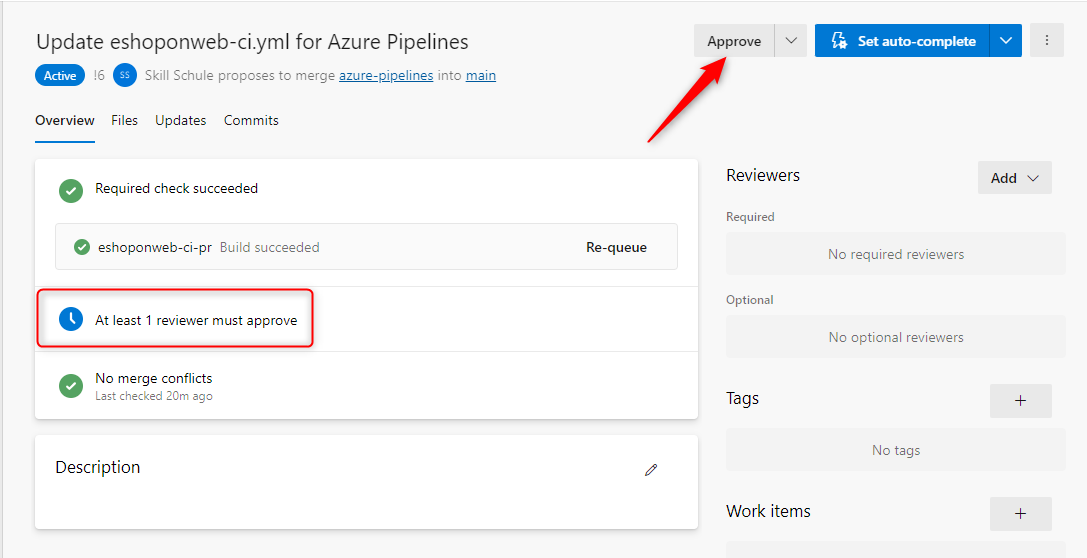Click the Skill Schule avatar icon
Image resolution: width=1087 pixels, height=558 pixels.
[124, 75]
